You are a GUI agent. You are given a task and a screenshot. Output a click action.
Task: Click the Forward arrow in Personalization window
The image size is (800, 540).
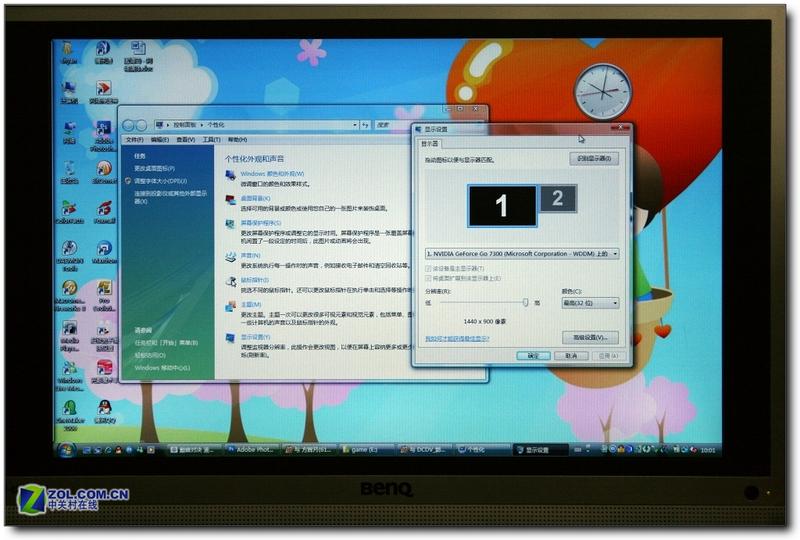(141, 125)
